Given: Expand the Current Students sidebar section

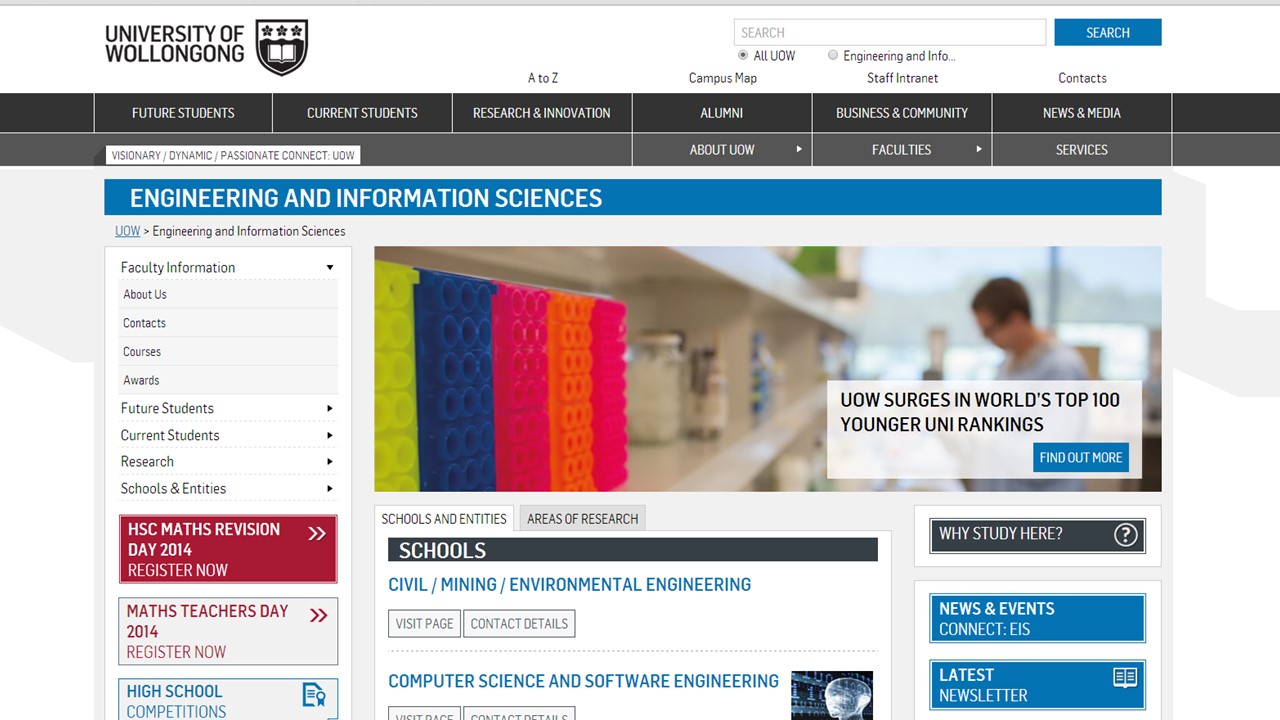Looking at the screenshot, I should (330, 435).
